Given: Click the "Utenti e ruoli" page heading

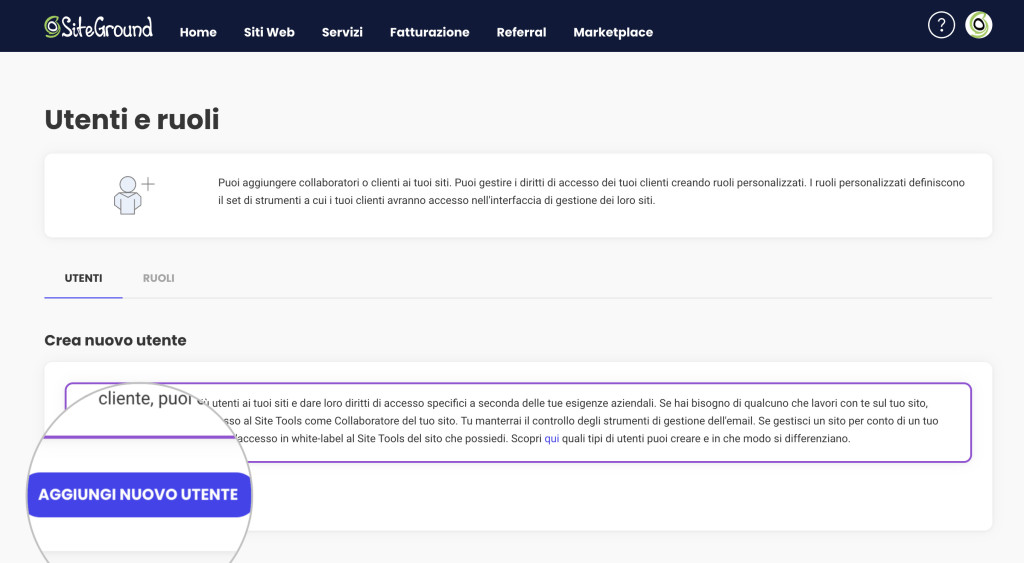Looking at the screenshot, I should [x=132, y=120].
